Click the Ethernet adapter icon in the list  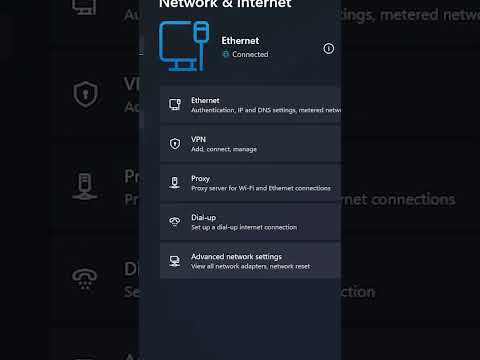[x=175, y=104]
